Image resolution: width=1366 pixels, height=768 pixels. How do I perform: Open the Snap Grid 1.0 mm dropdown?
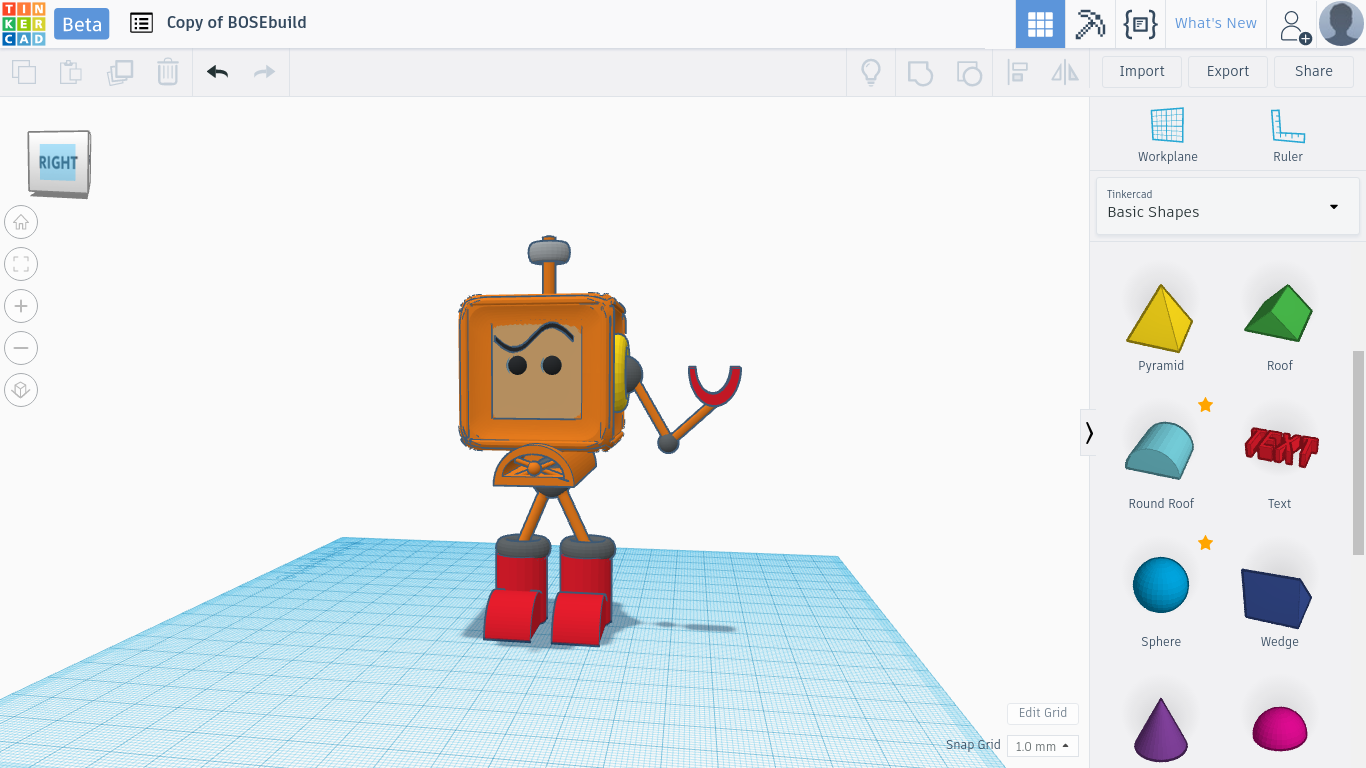1042,746
